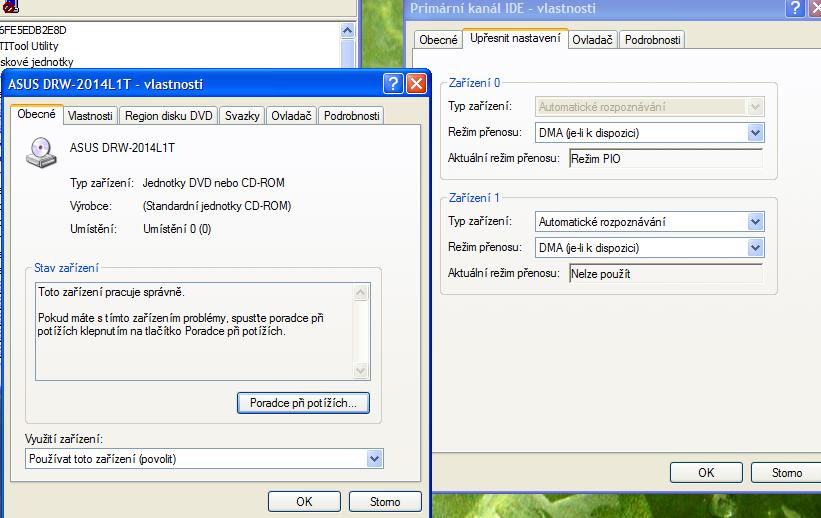
Task: Close the ASUS DRW-2014L1T properties dialog
Action: (x=416, y=83)
